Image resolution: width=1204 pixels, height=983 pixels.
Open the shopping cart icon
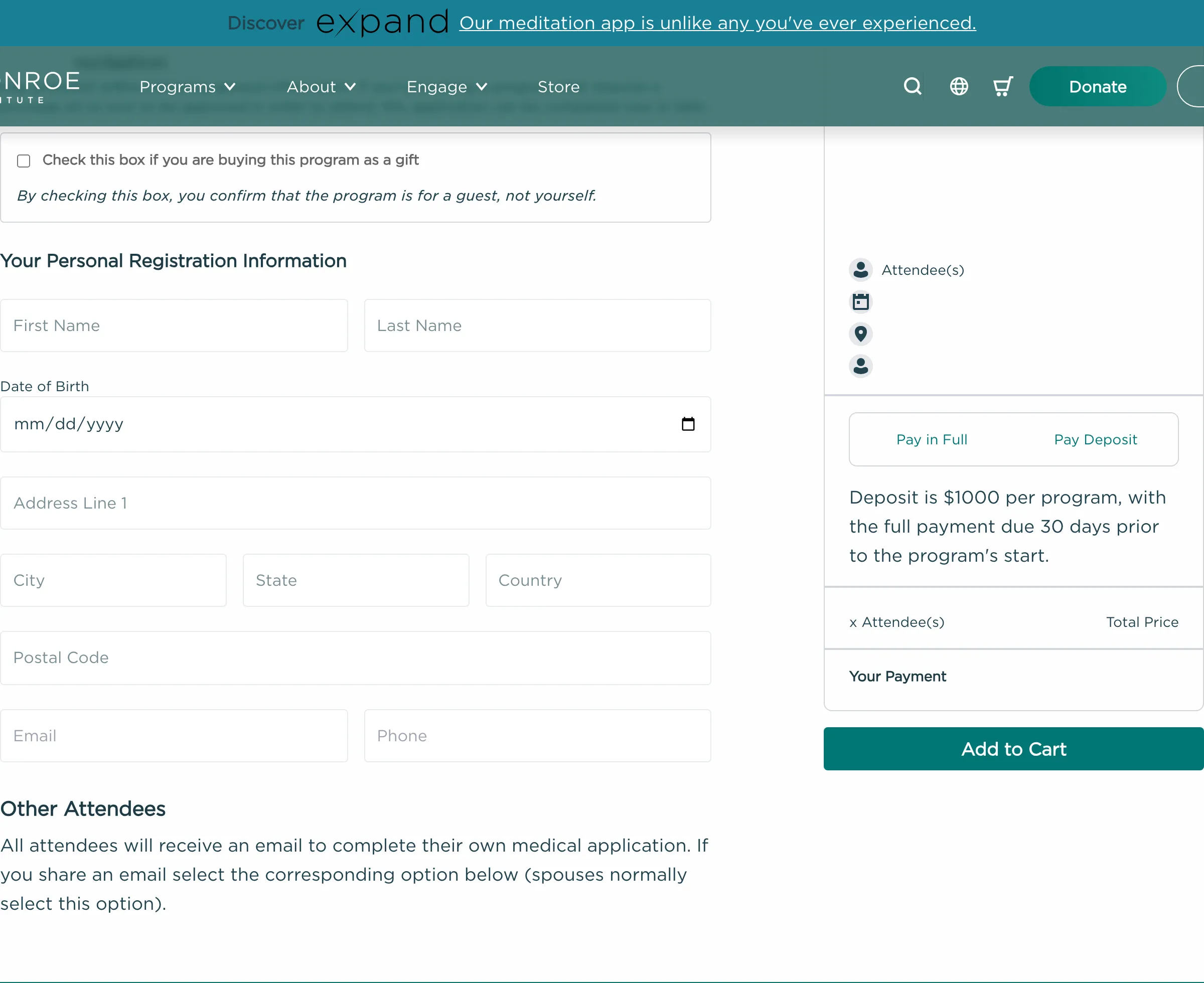click(1002, 87)
